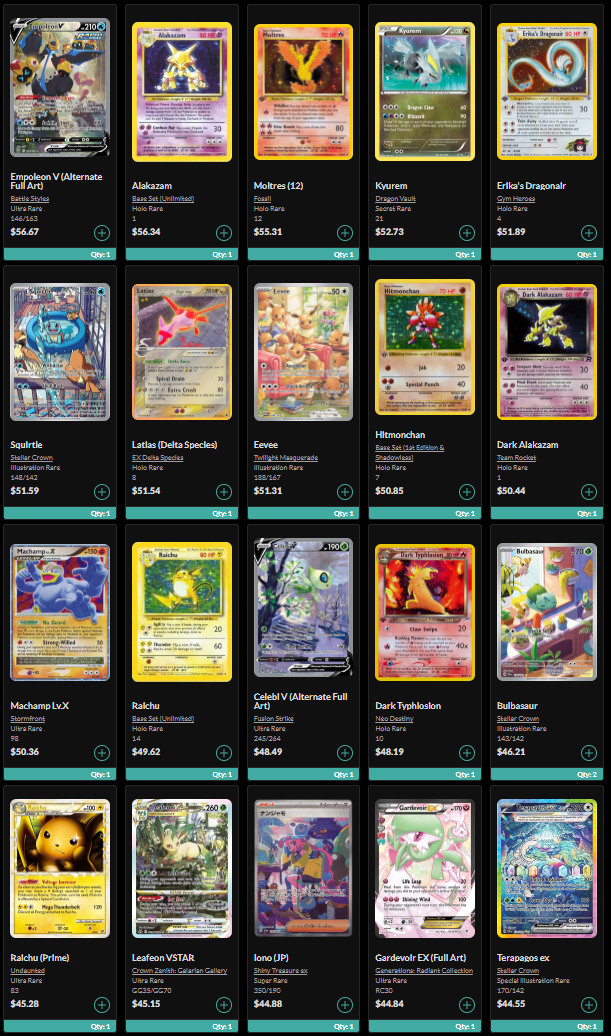Click the plus icon on the Hitmonchan listing
Screen dimensions: 611x1036
click(x=467, y=492)
